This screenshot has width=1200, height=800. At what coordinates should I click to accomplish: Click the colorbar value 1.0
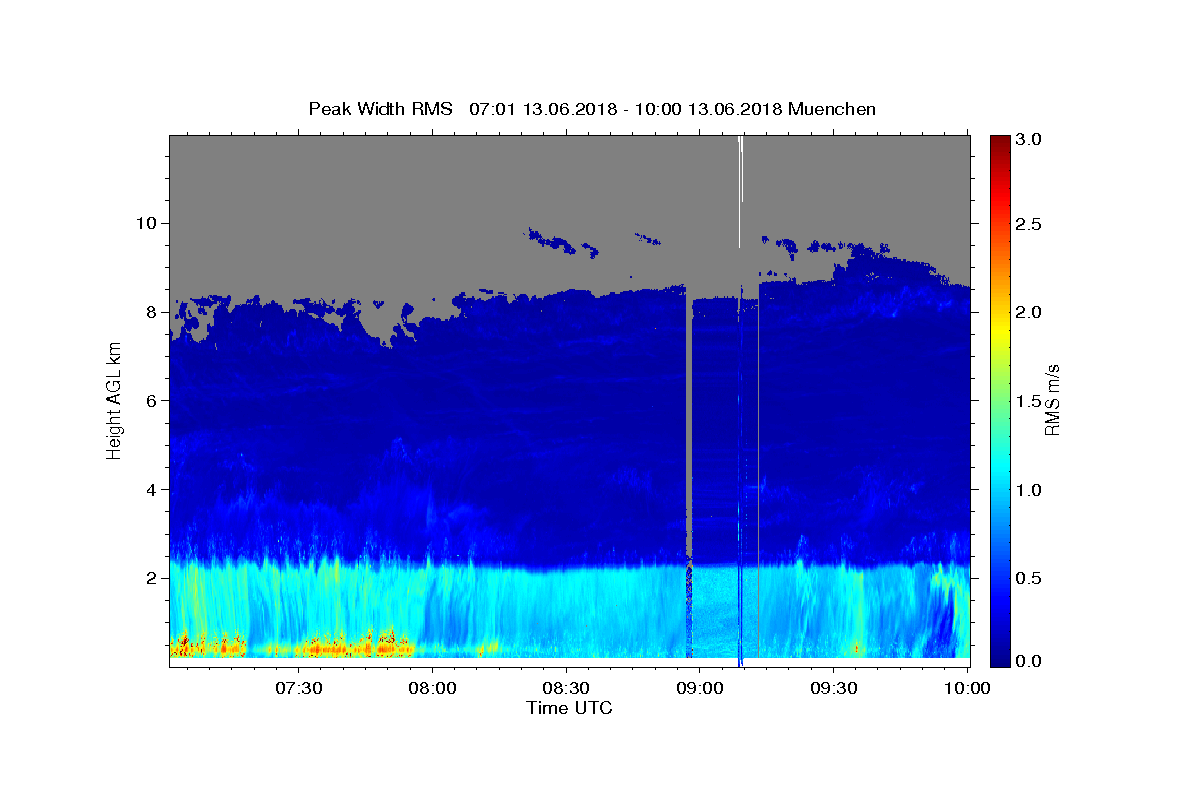pyautogui.click(x=1029, y=489)
